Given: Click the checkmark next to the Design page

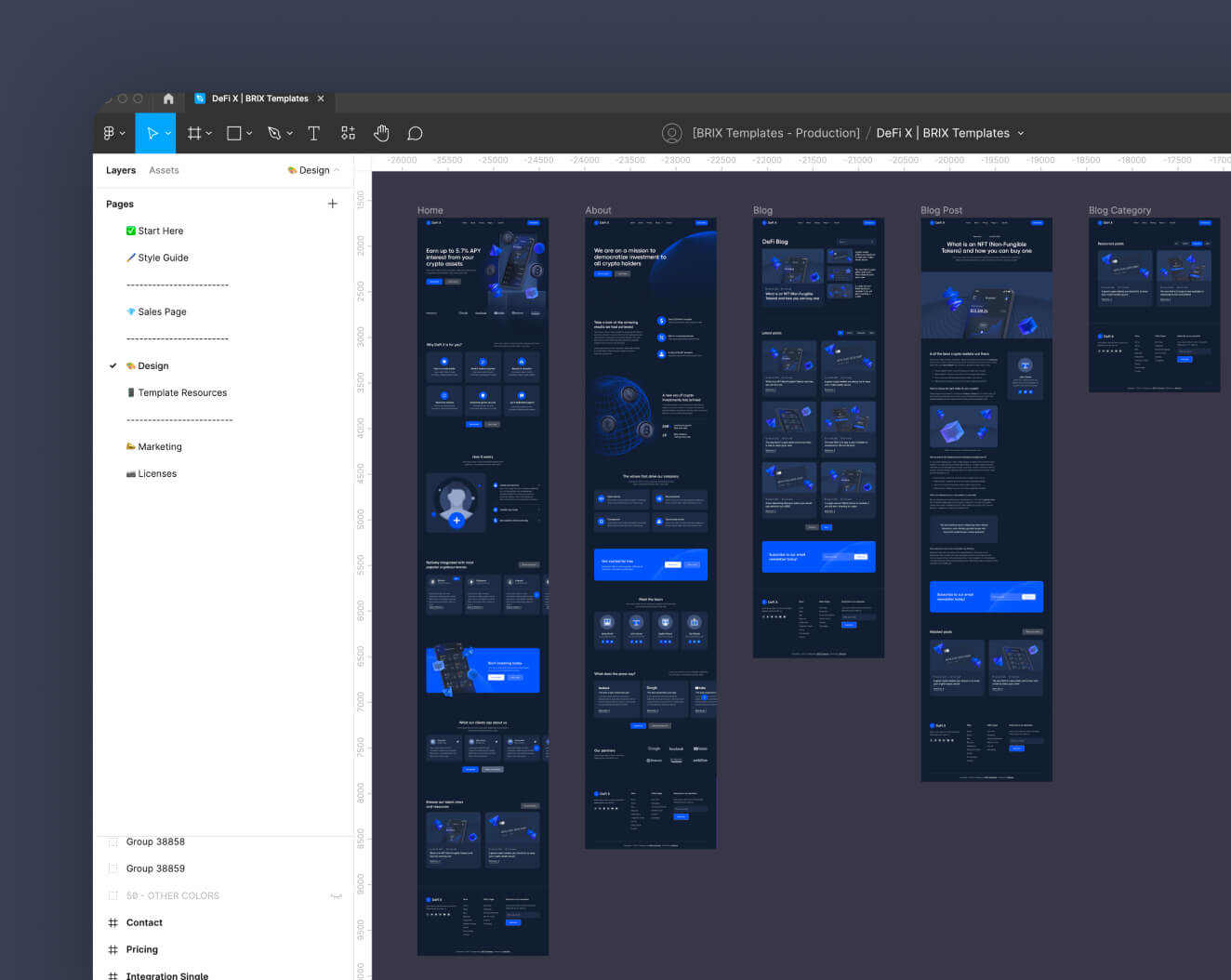Looking at the screenshot, I should pos(113,365).
